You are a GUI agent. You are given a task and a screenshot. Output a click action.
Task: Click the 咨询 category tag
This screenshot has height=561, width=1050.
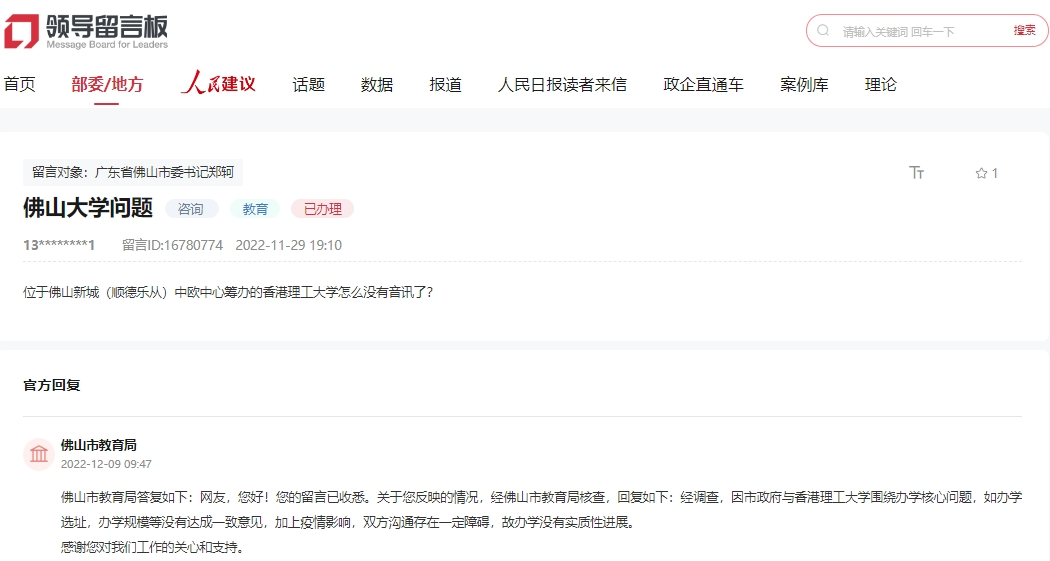(191, 209)
